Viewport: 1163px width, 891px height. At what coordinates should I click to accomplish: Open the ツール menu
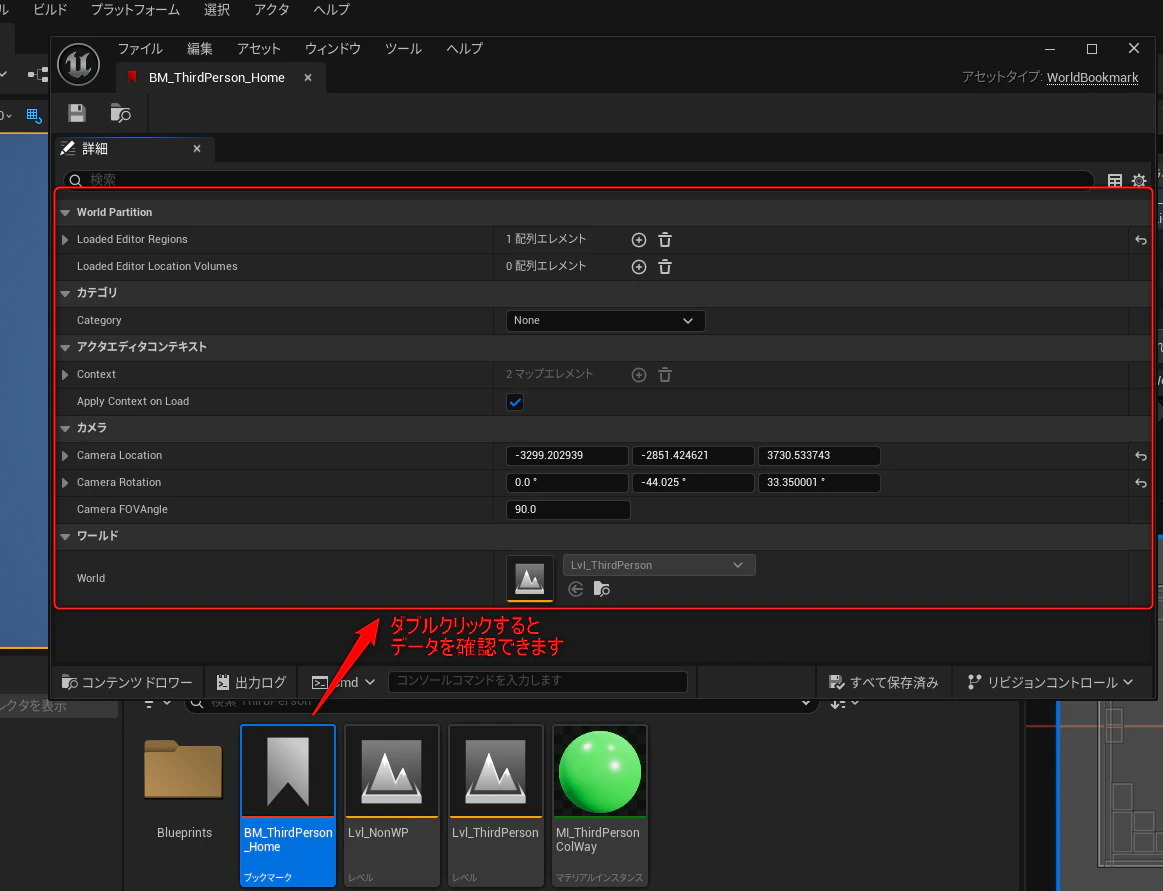click(x=403, y=49)
